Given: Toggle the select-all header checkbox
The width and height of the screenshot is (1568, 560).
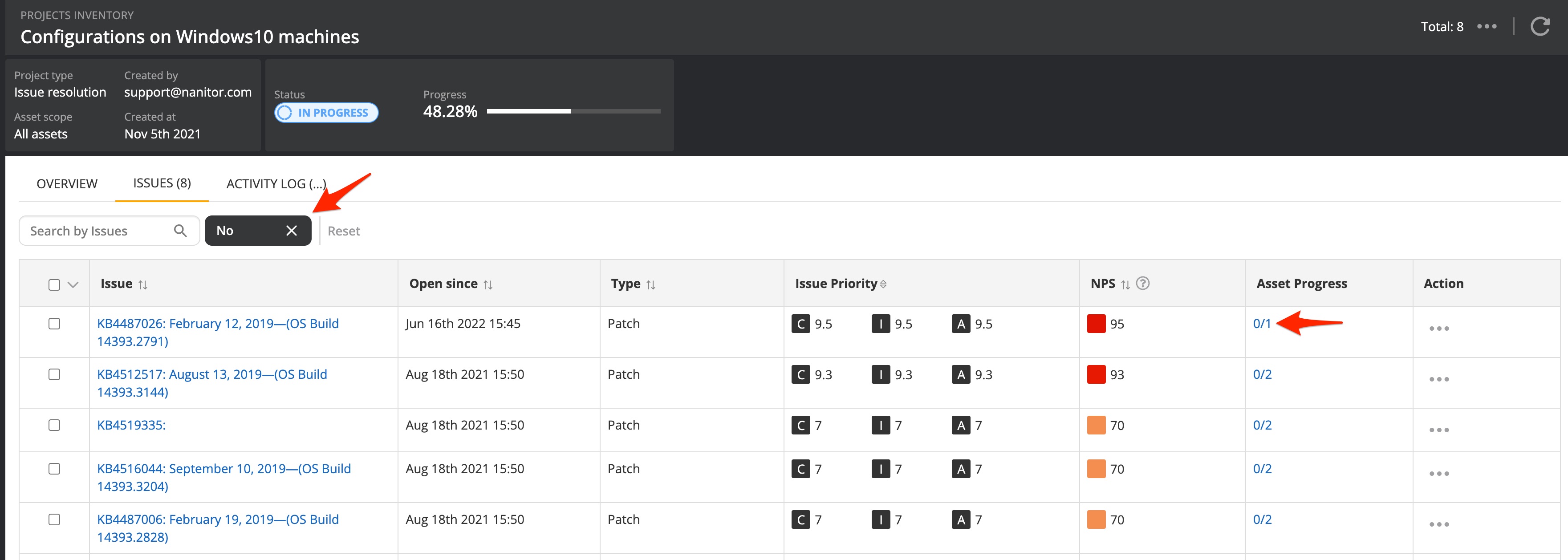Looking at the screenshot, I should pos(54,284).
